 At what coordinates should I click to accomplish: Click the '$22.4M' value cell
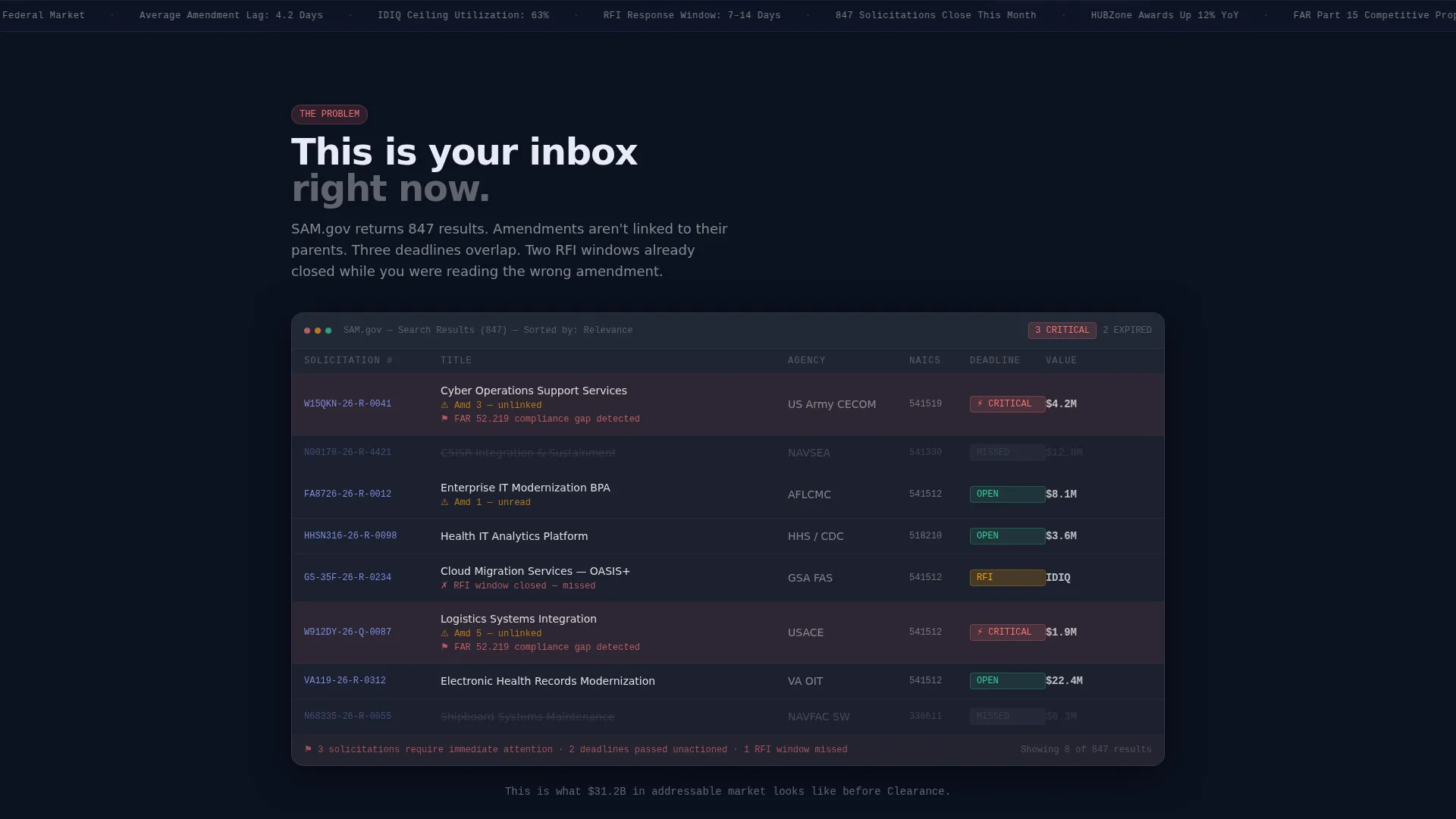(1064, 681)
